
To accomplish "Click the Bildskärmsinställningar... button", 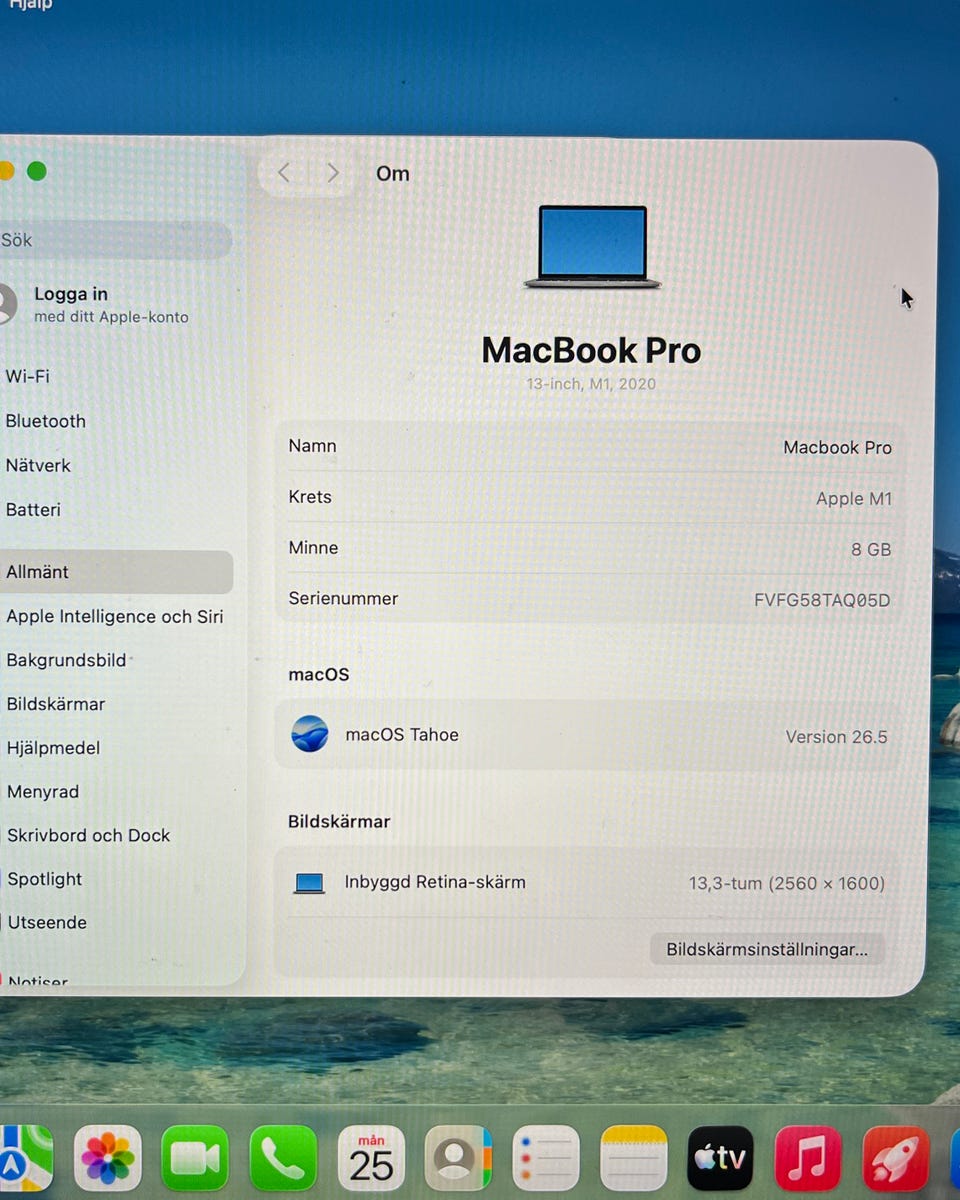I will 767,949.
